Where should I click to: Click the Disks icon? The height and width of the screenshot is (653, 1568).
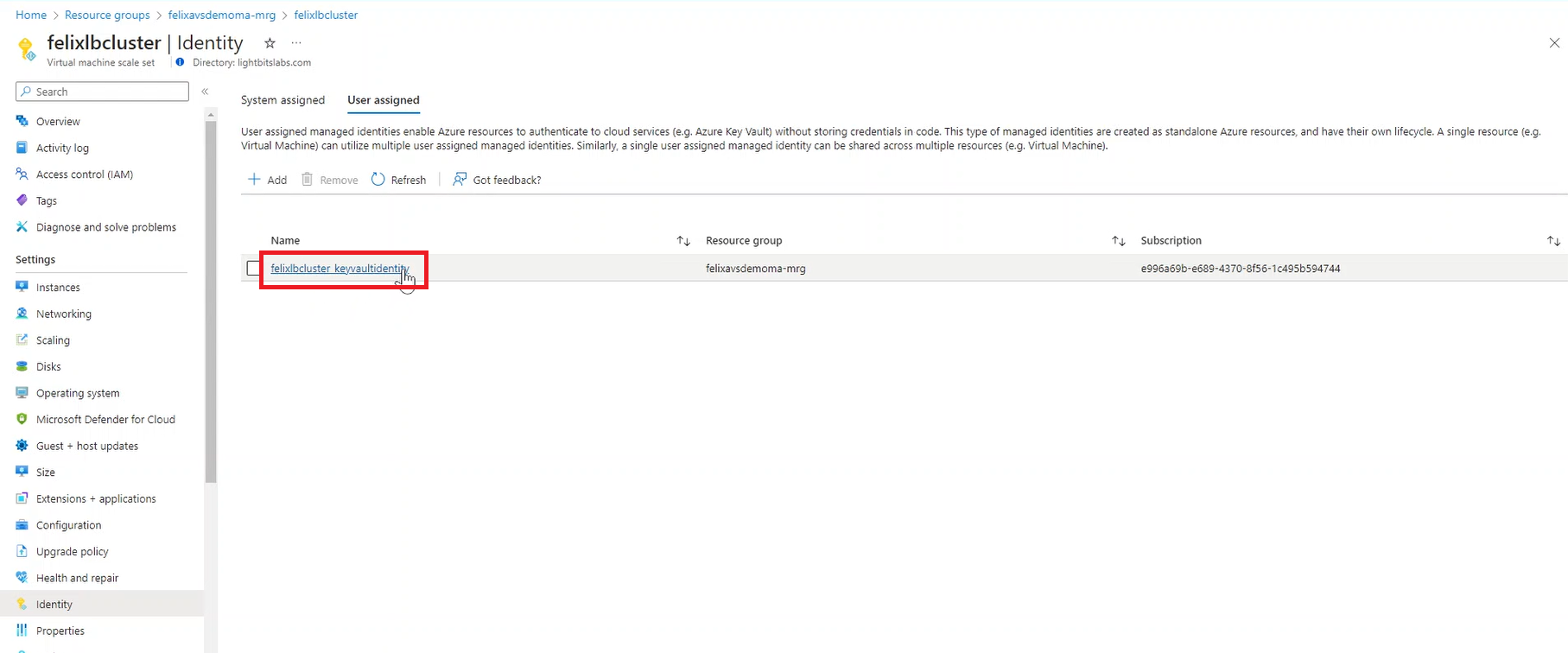tap(22, 366)
